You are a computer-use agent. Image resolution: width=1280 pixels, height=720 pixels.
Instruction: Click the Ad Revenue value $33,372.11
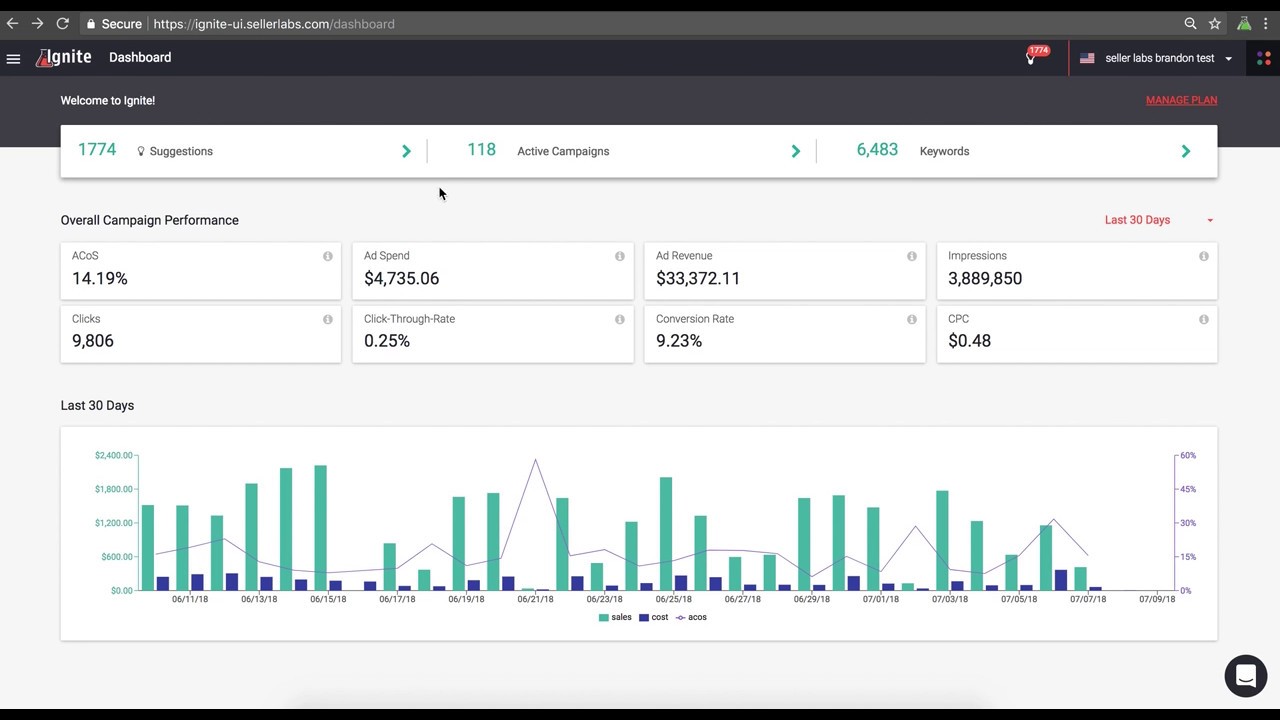(698, 279)
